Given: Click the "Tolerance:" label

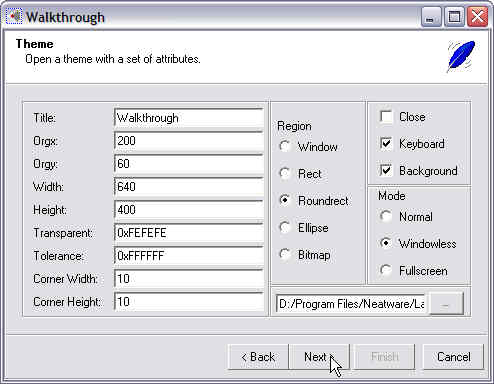Looking at the screenshot, I should 58,256.
